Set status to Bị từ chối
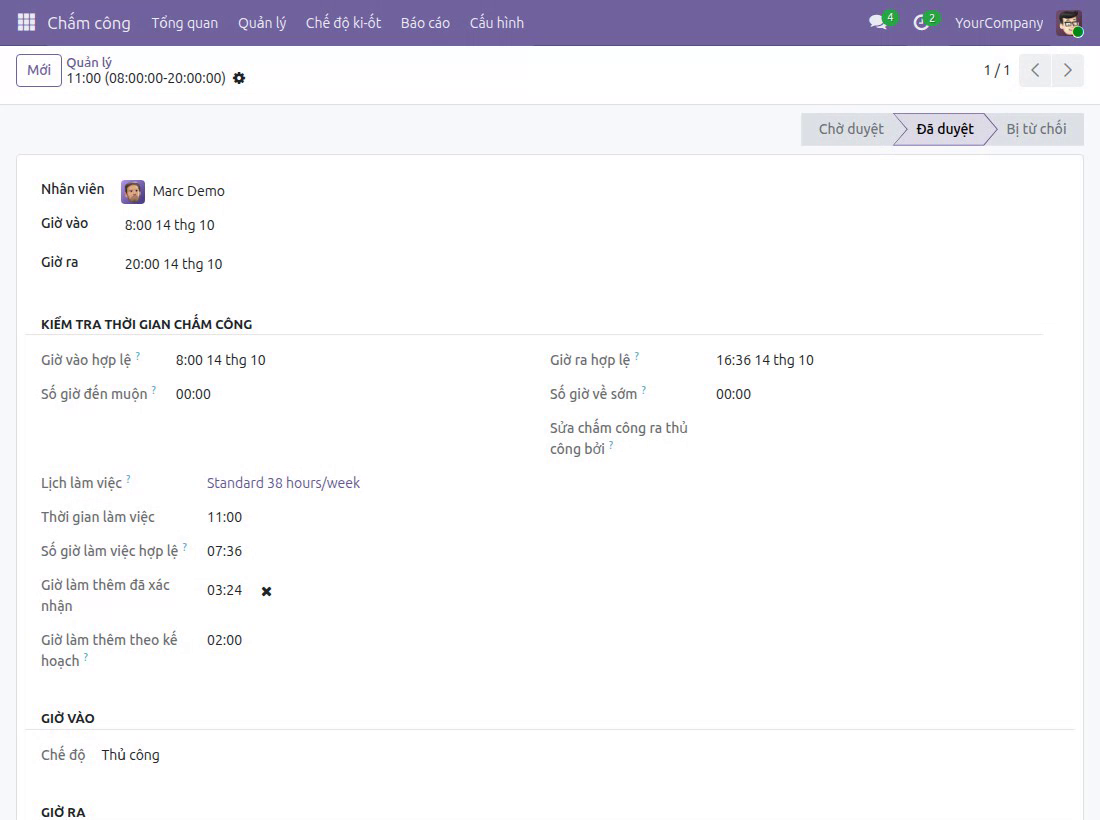 (1036, 129)
